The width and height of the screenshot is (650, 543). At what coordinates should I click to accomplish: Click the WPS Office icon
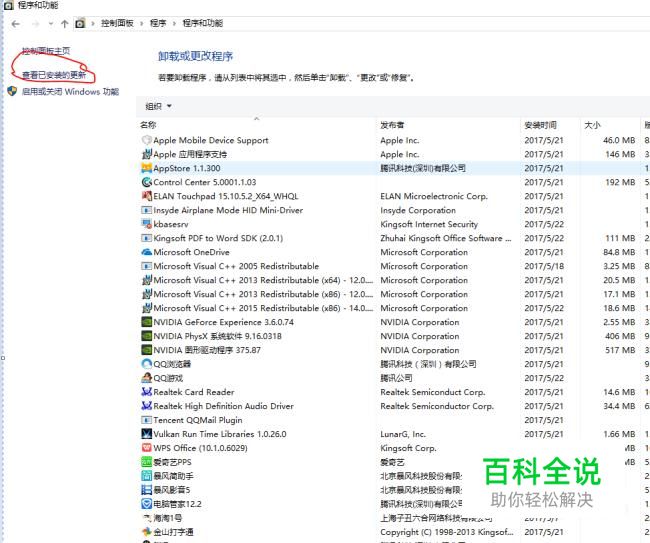146,448
